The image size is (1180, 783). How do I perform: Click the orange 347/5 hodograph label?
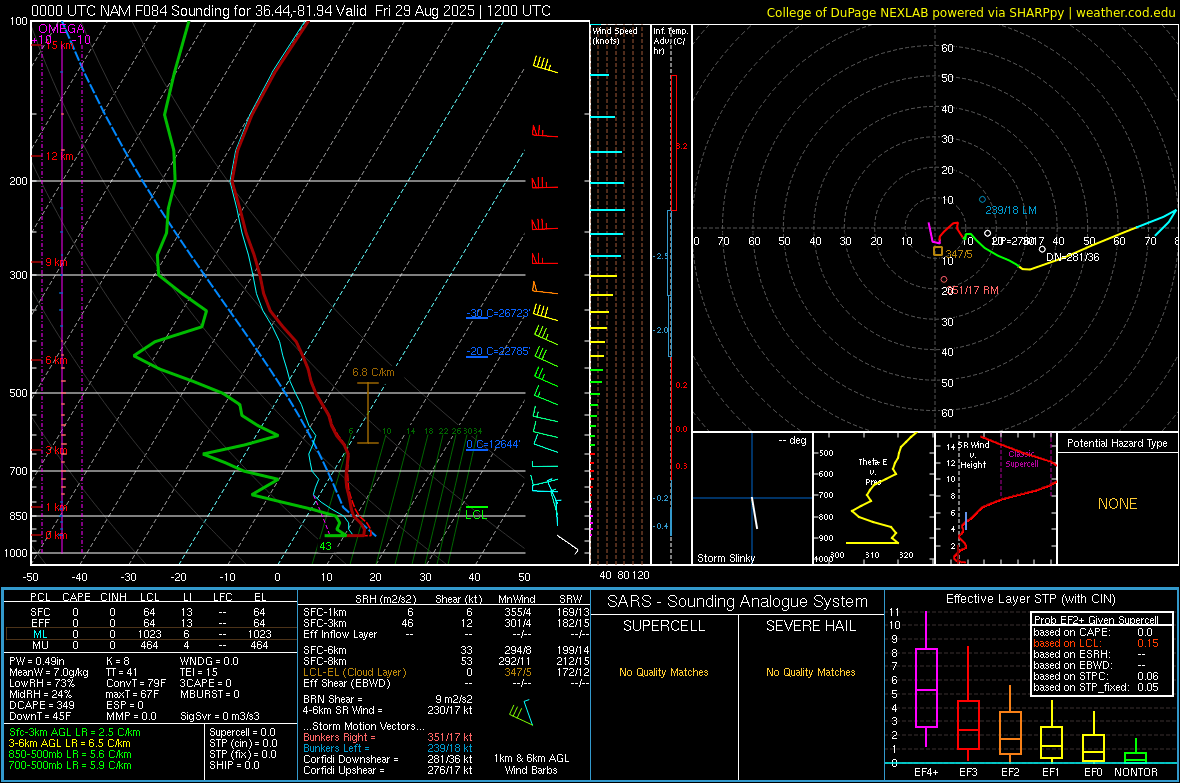pos(960,254)
